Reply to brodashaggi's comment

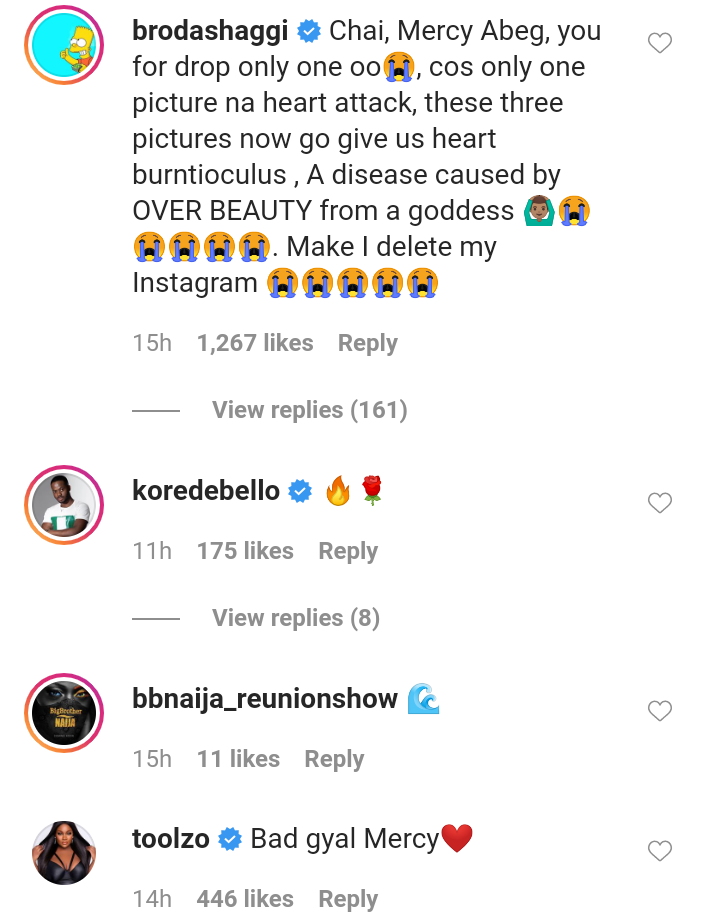pos(367,343)
